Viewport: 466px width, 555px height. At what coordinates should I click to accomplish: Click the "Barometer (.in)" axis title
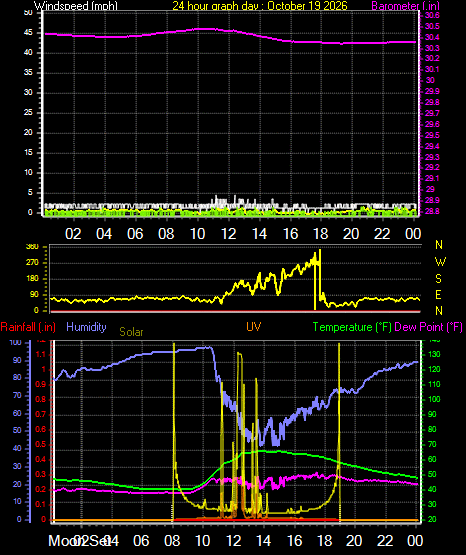tap(405, 6)
